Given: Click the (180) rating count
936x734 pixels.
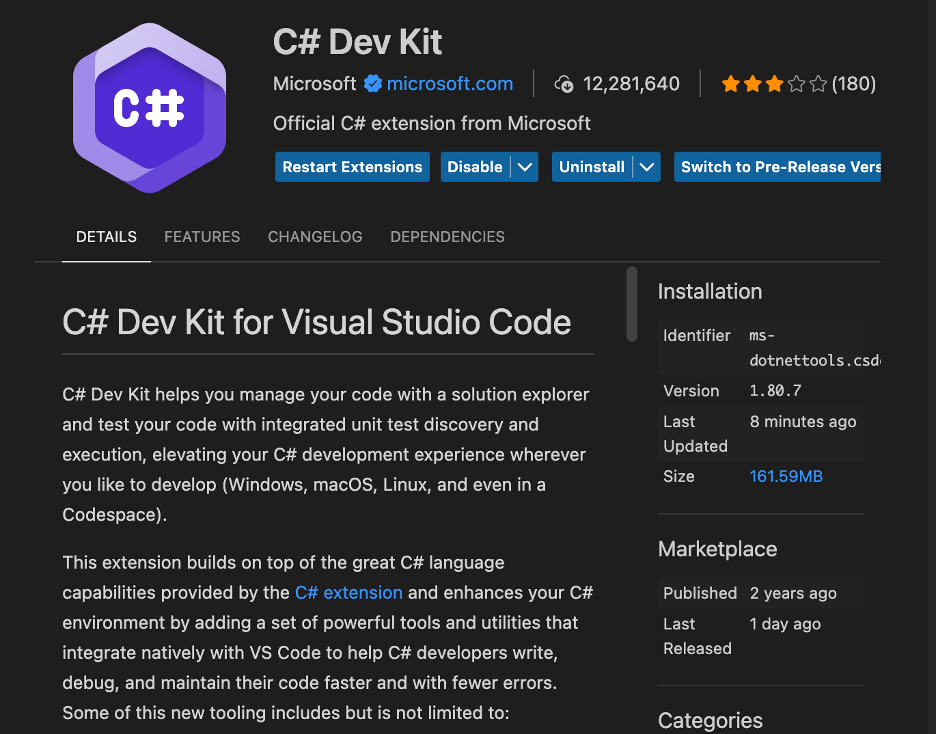Looking at the screenshot, I should (x=854, y=84).
